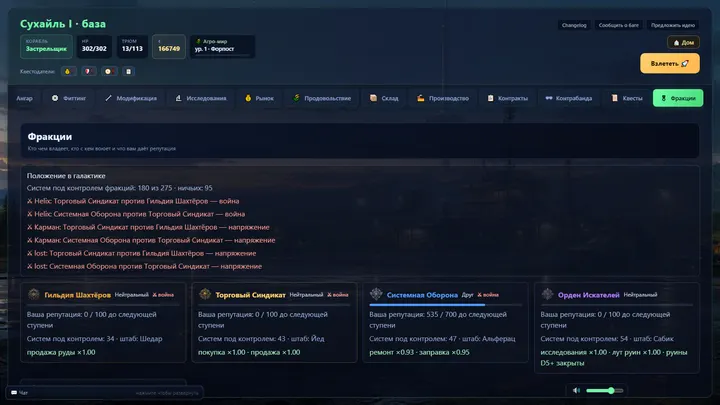720x405 pixels.
Task: Click the Систем под контролем фракций: 180 из 275 line
Action: tap(119, 188)
